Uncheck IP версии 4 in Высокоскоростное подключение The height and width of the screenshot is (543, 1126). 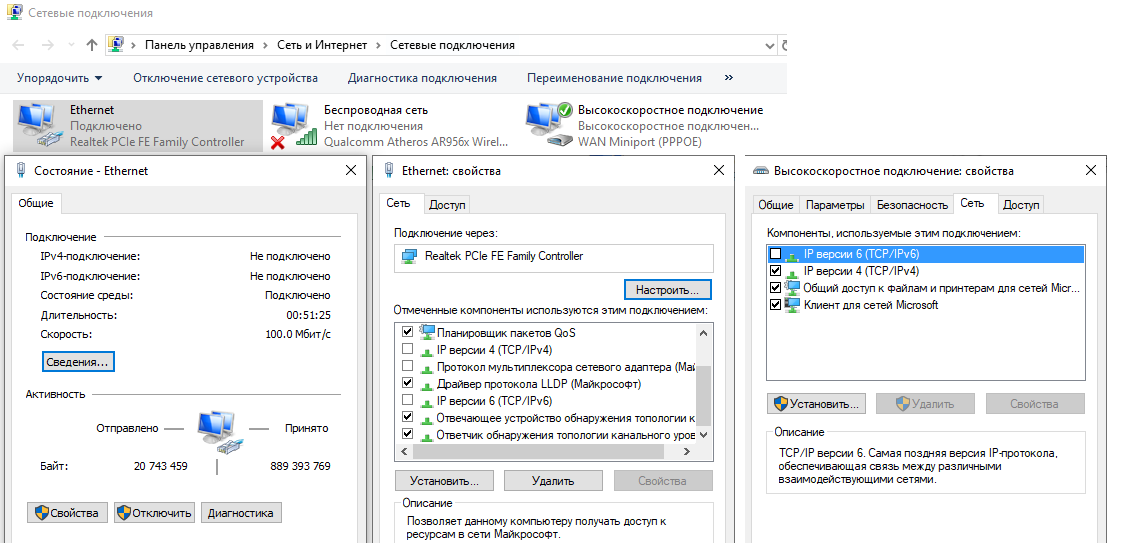tap(775, 271)
